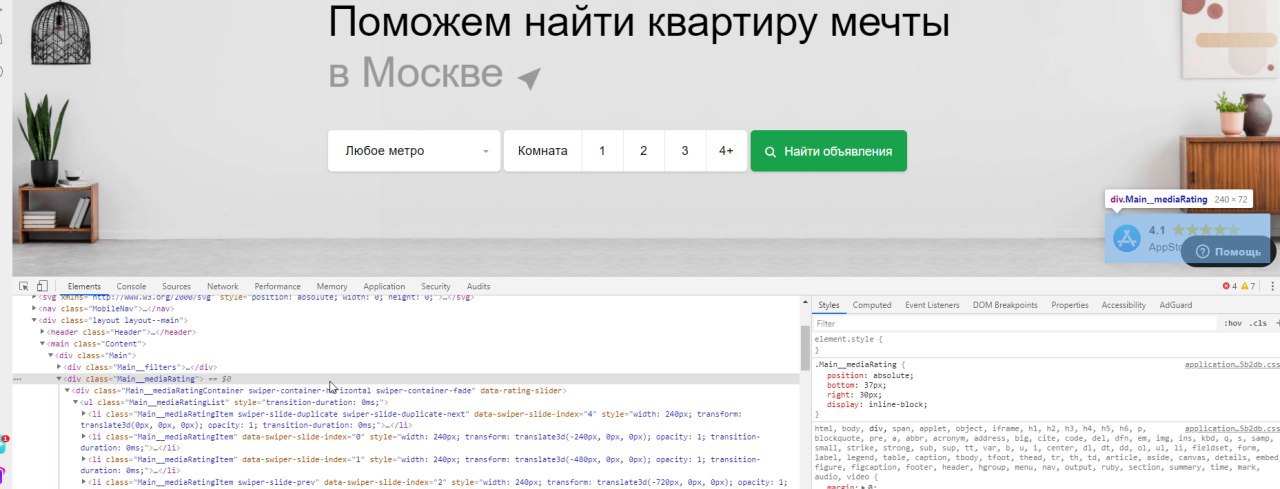Viewport: 1280px width, 489px height.
Task: Switch to the Application tab
Action: 384,286
